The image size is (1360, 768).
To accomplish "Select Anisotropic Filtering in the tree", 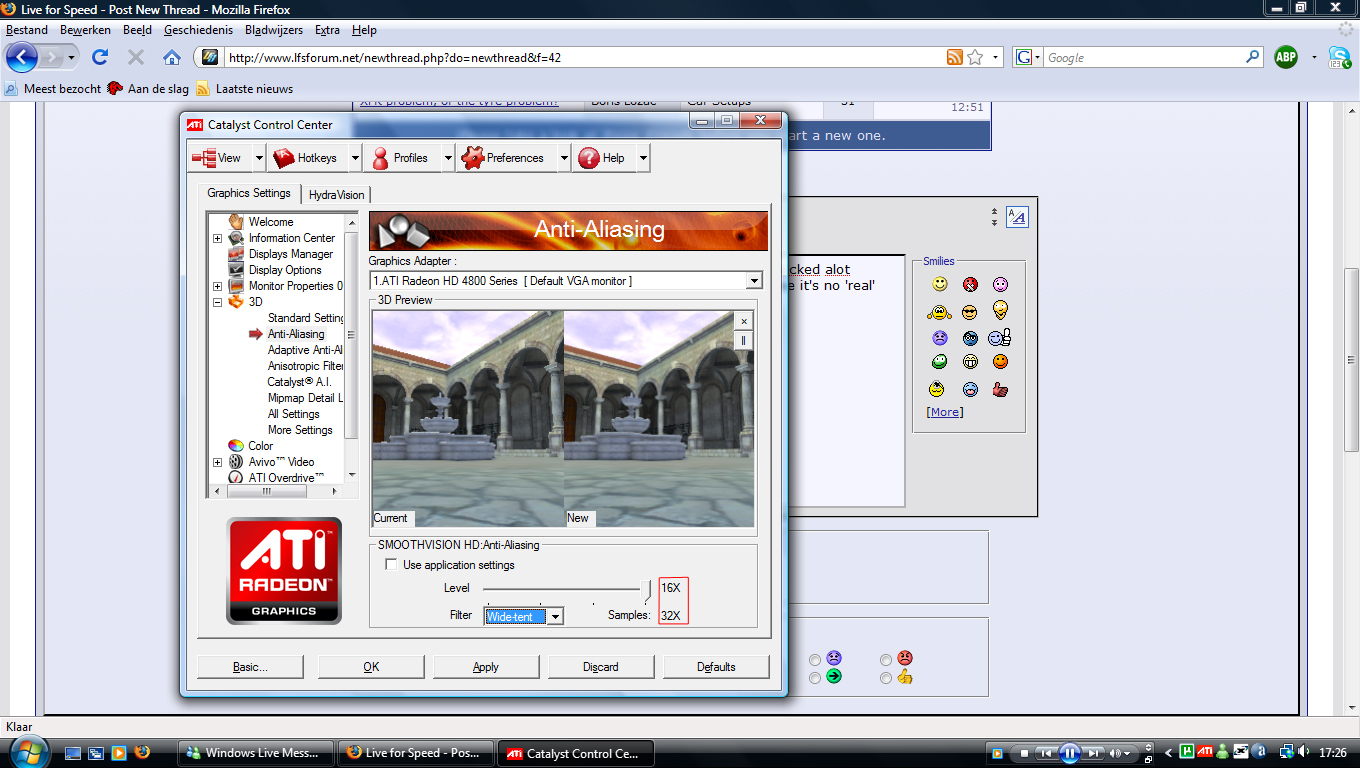I will pyautogui.click(x=306, y=366).
